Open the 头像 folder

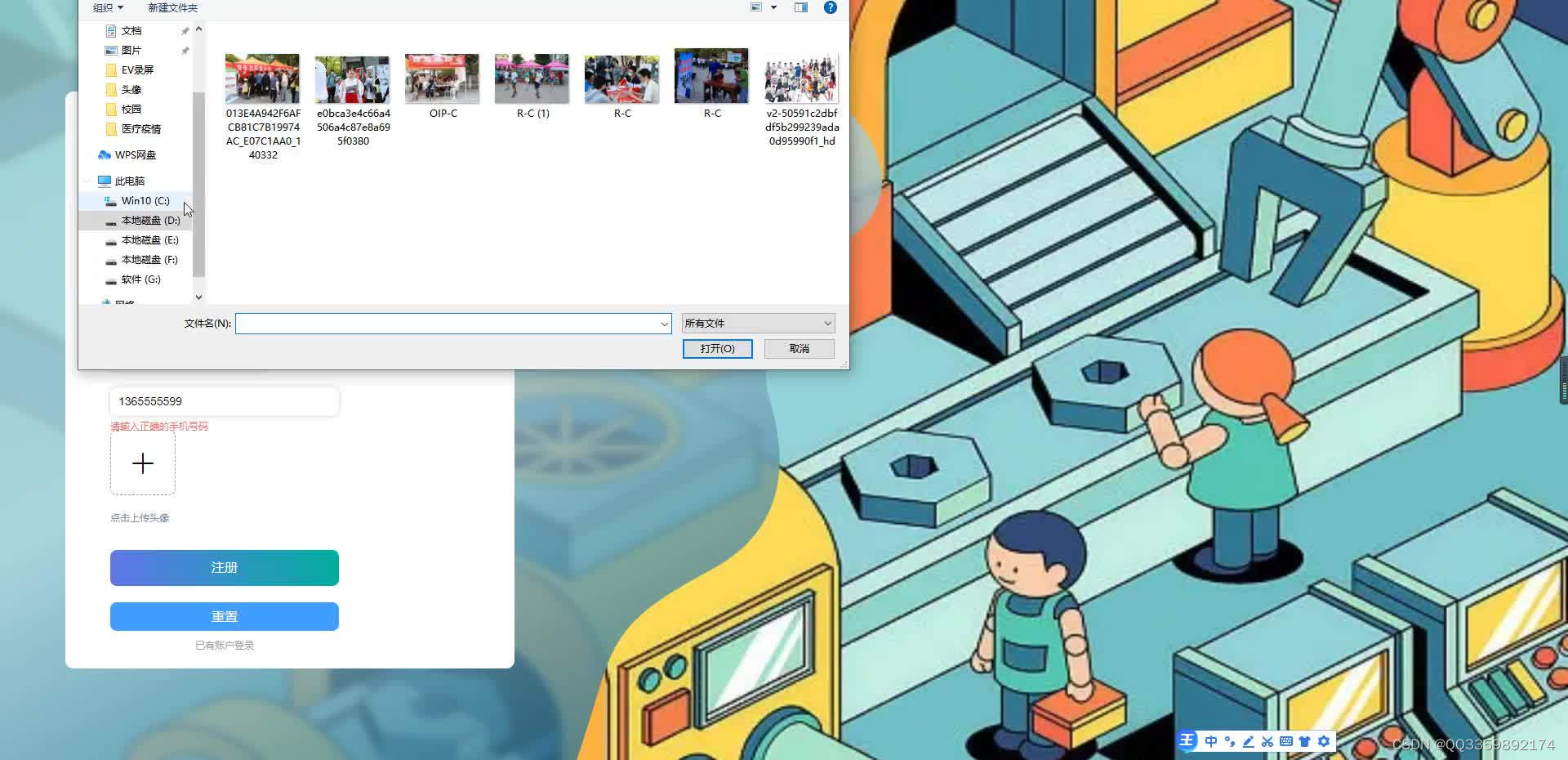(131, 90)
